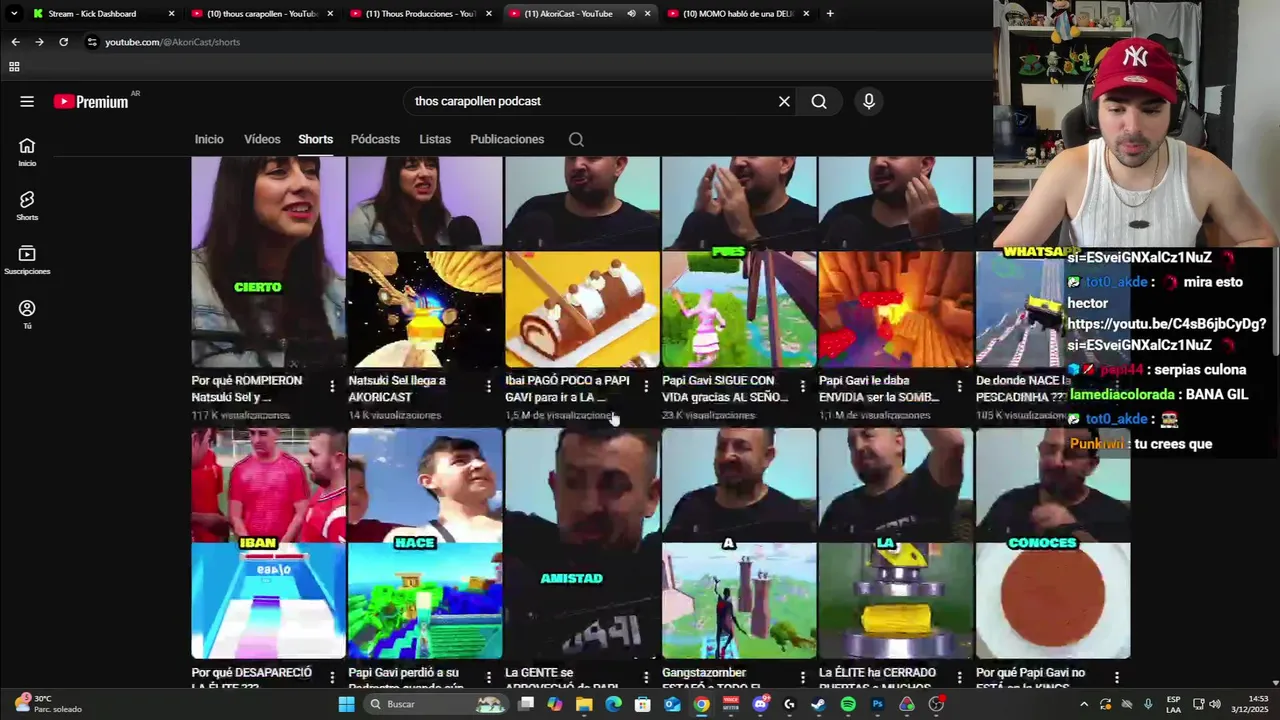
Task: Switch to the channel Pódcasts tab
Action: [x=375, y=139]
